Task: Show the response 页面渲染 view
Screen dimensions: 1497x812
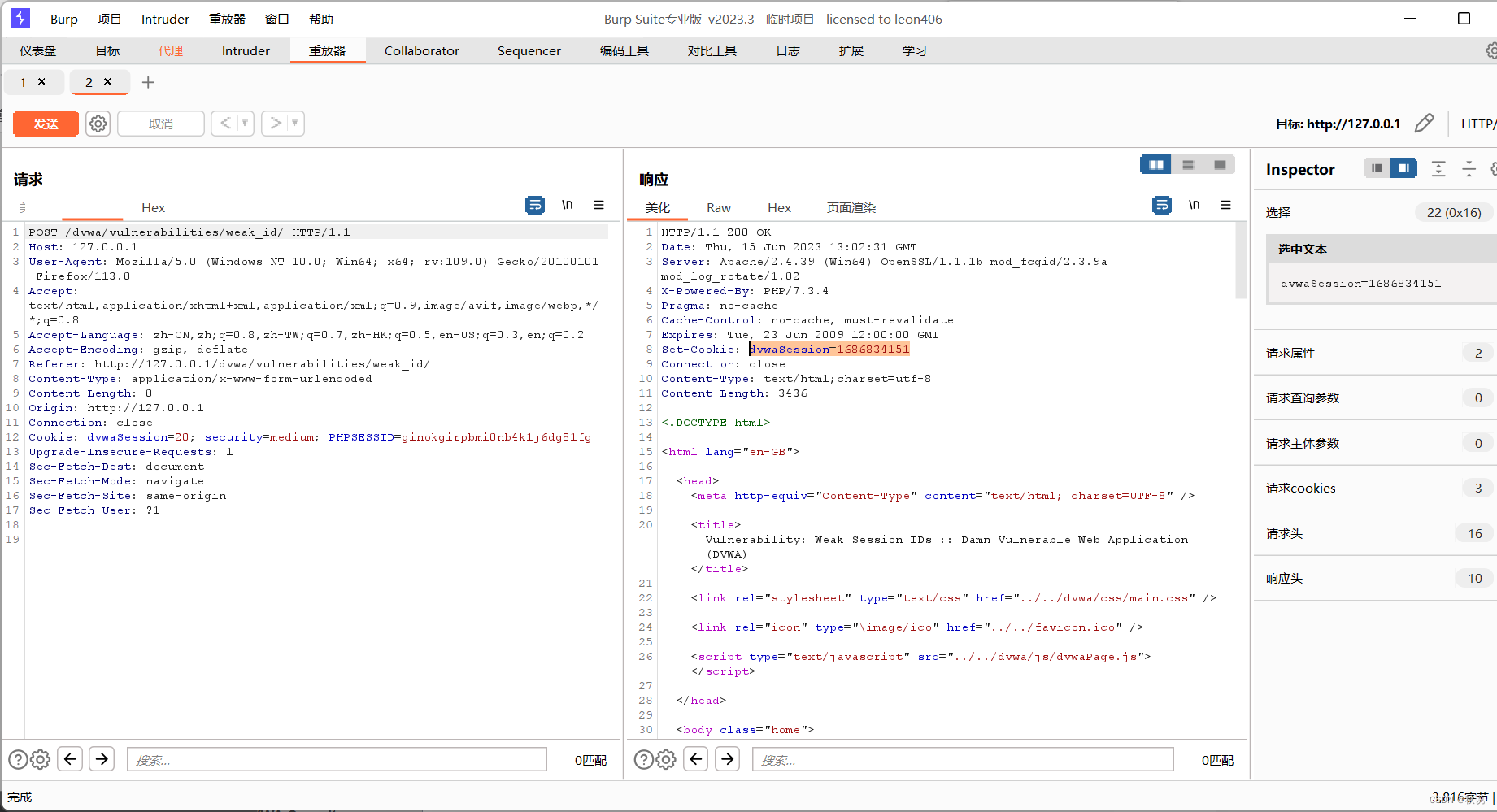Action: click(x=851, y=207)
